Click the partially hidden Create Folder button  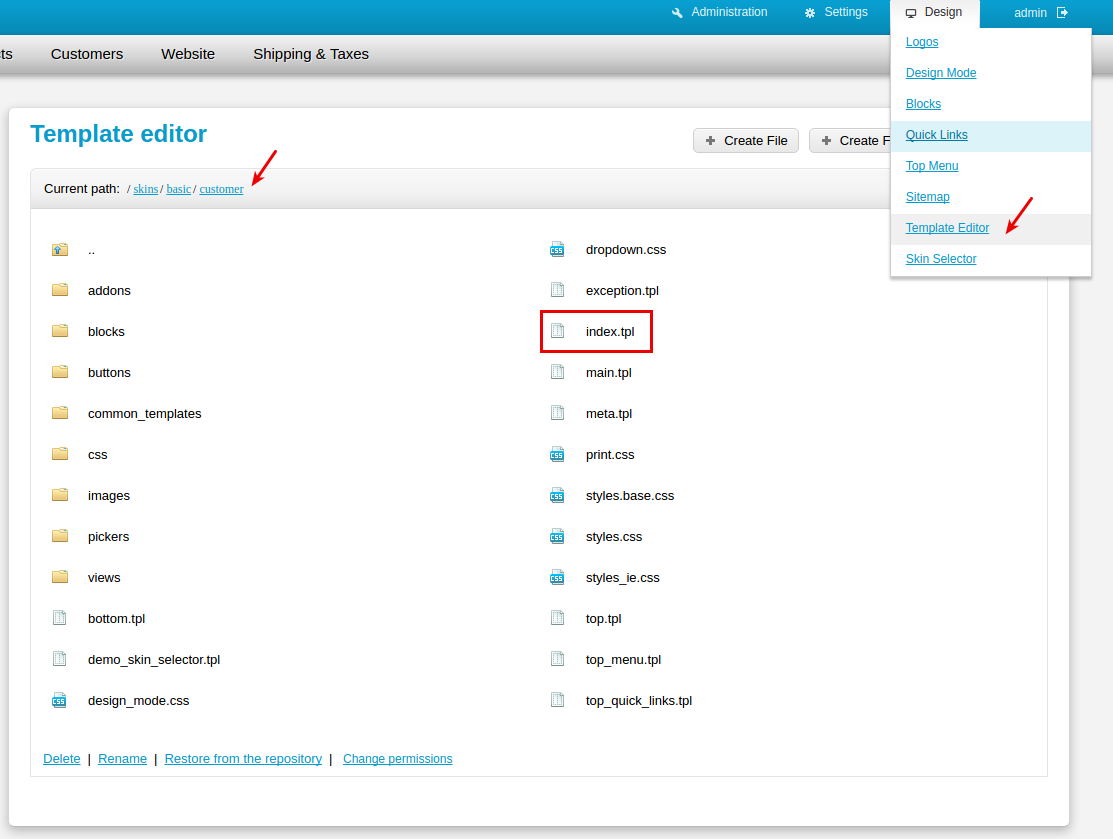click(x=850, y=141)
